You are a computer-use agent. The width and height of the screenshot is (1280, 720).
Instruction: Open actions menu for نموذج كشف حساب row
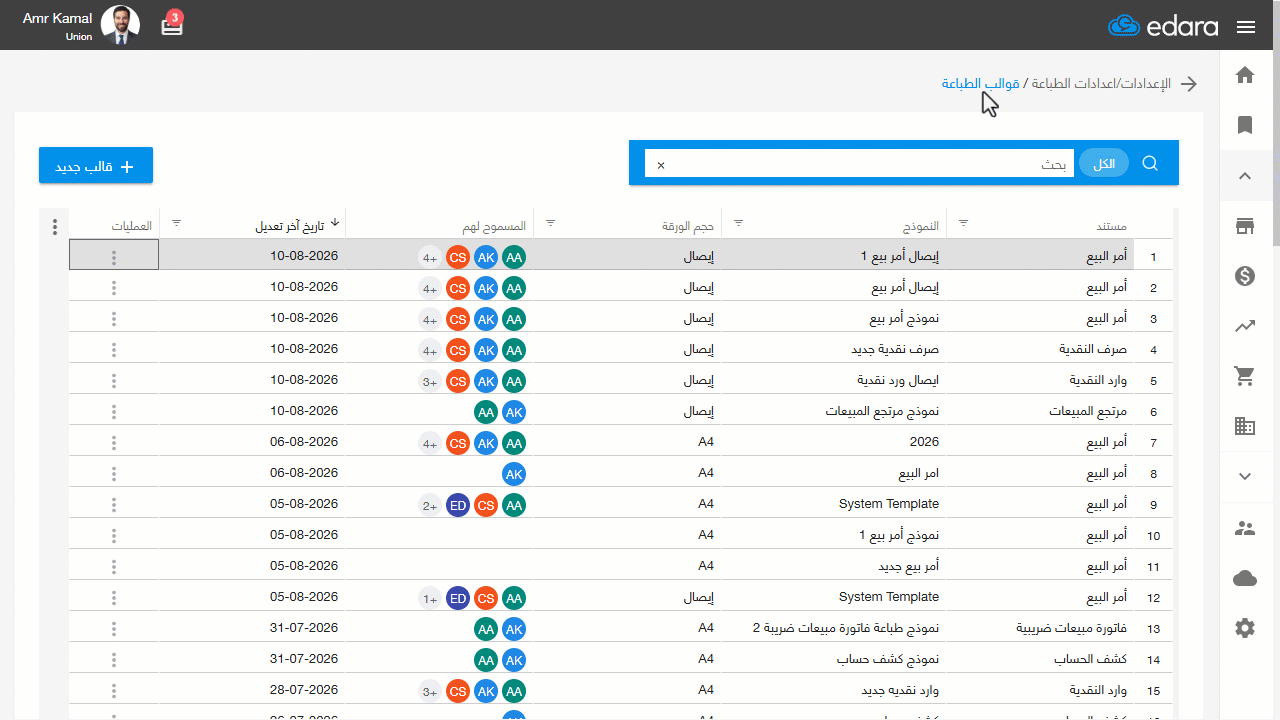point(114,660)
